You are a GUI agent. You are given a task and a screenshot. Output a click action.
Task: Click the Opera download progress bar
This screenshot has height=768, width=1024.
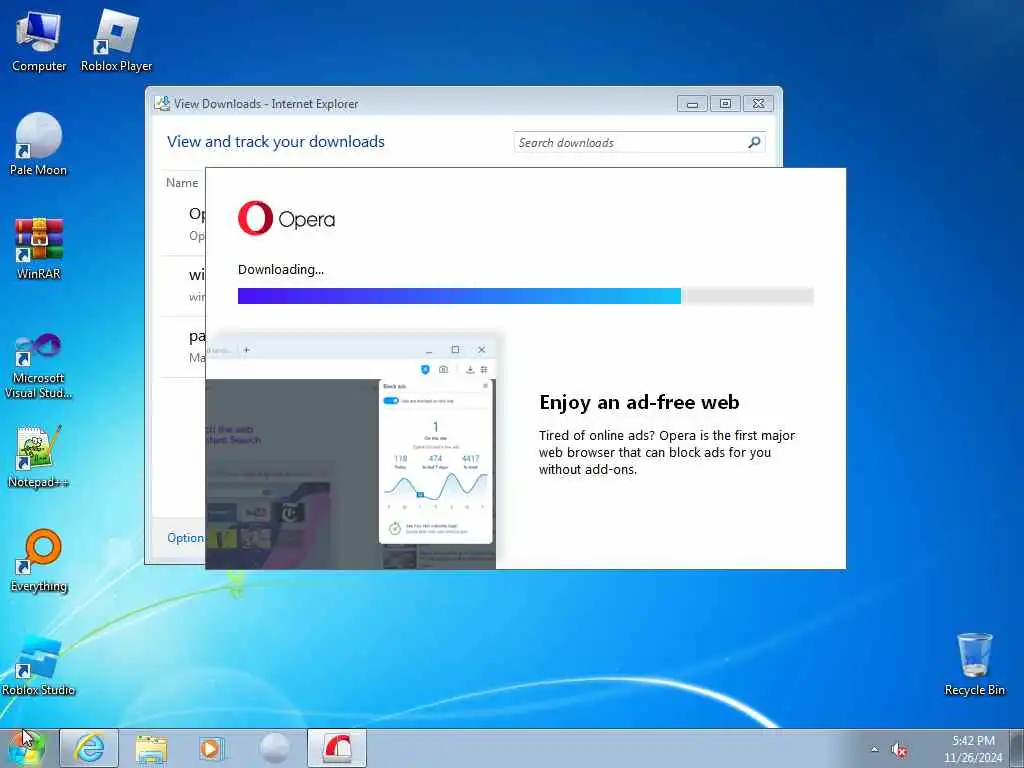tap(526, 296)
